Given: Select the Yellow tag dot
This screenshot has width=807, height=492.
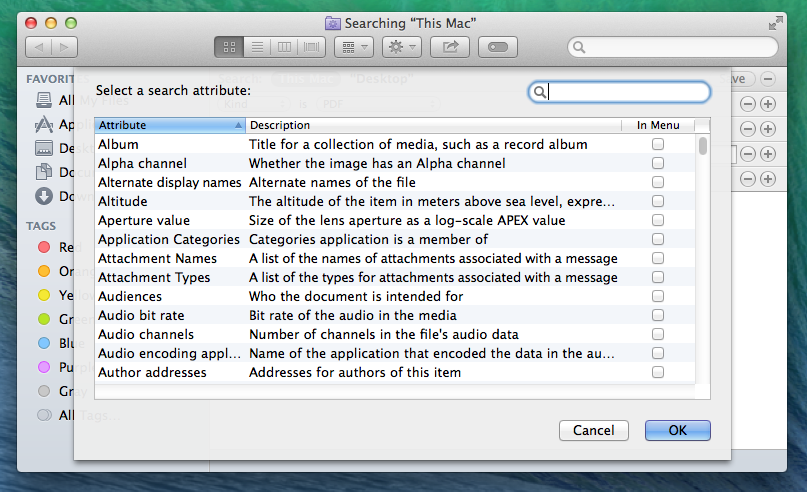Looking at the screenshot, I should (x=44, y=295).
